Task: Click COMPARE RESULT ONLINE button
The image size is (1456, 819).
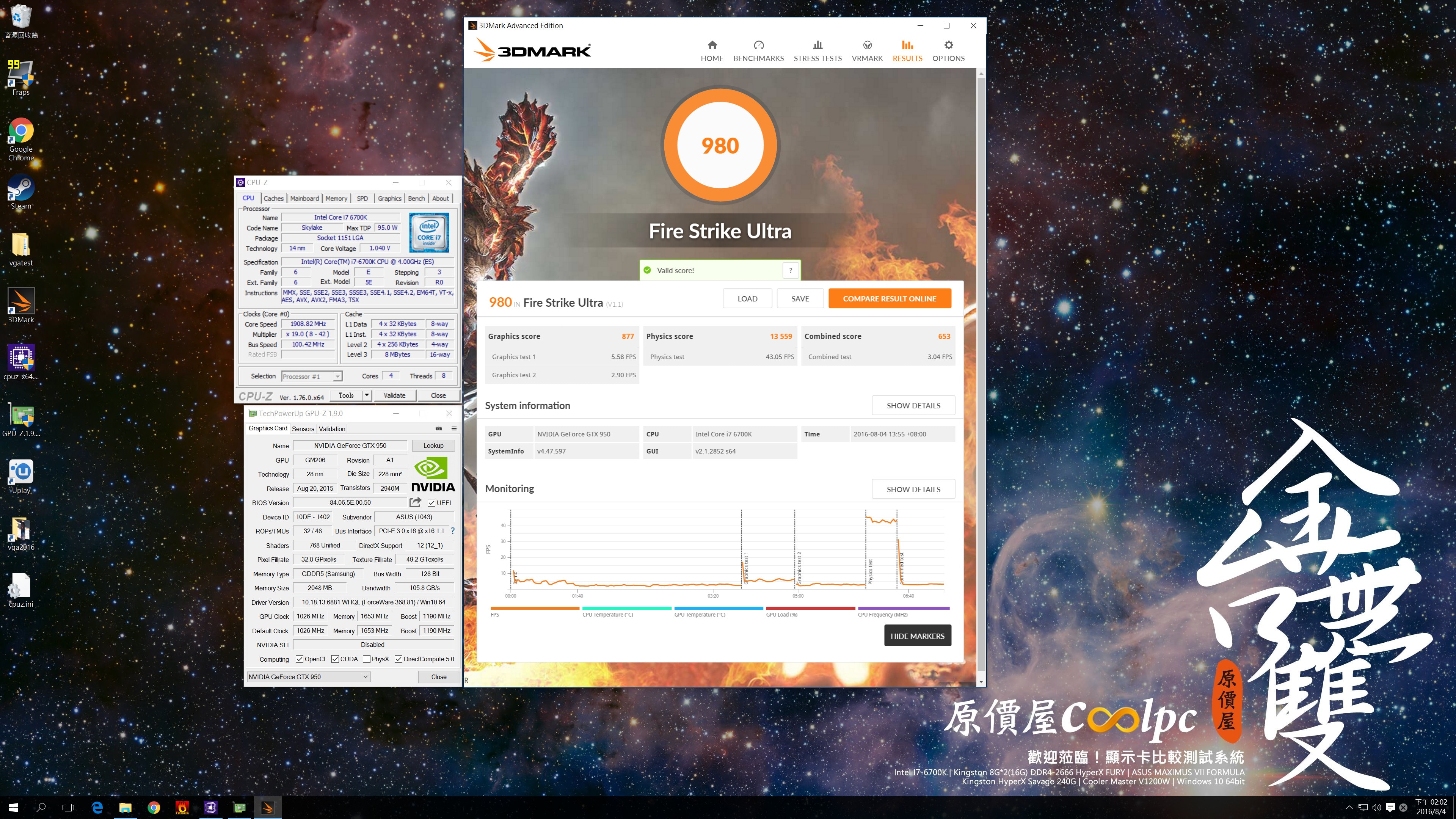Action: point(890,298)
